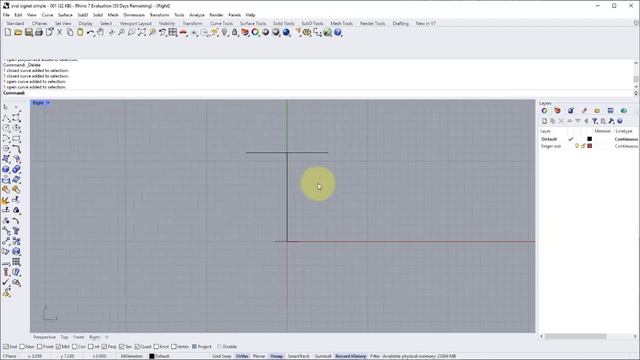Image resolution: width=640 pixels, height=360 pixels.
Task: Click the Layers panel horizontal scrollbar
Action: [576, 336]
